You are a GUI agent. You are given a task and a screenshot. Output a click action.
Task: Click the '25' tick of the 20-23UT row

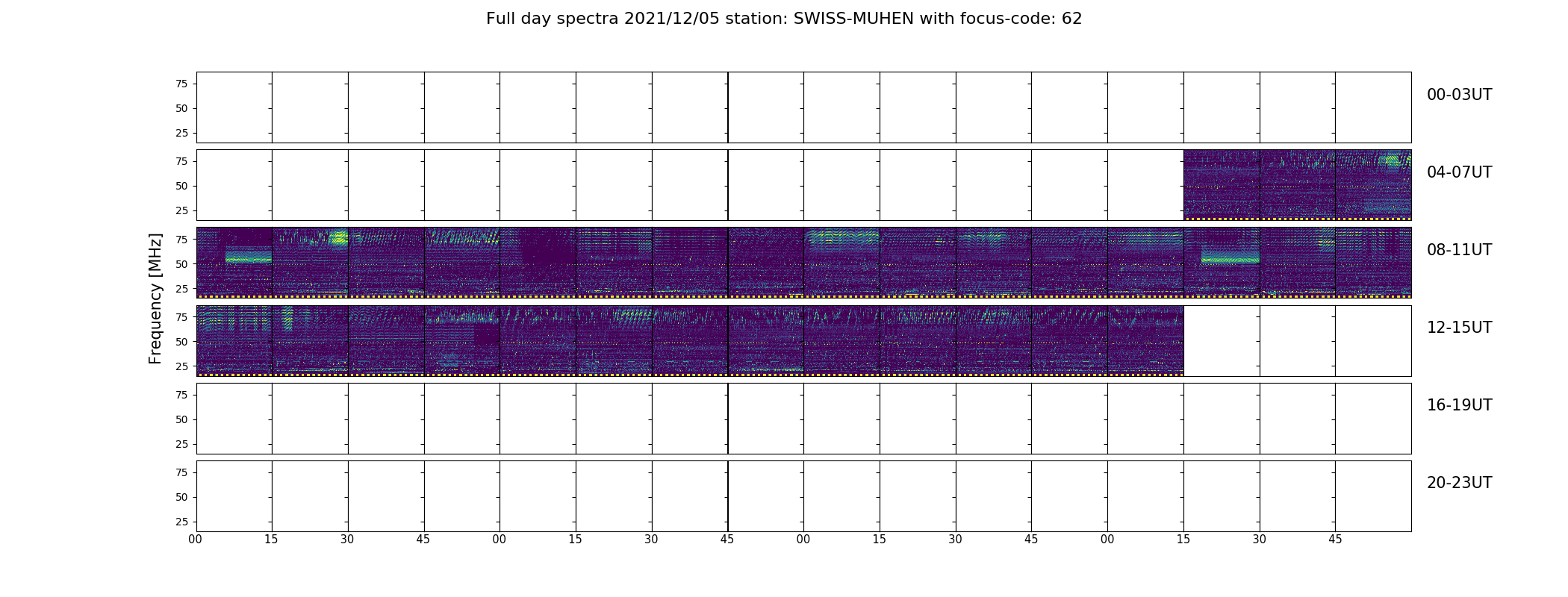click(181, 521)
